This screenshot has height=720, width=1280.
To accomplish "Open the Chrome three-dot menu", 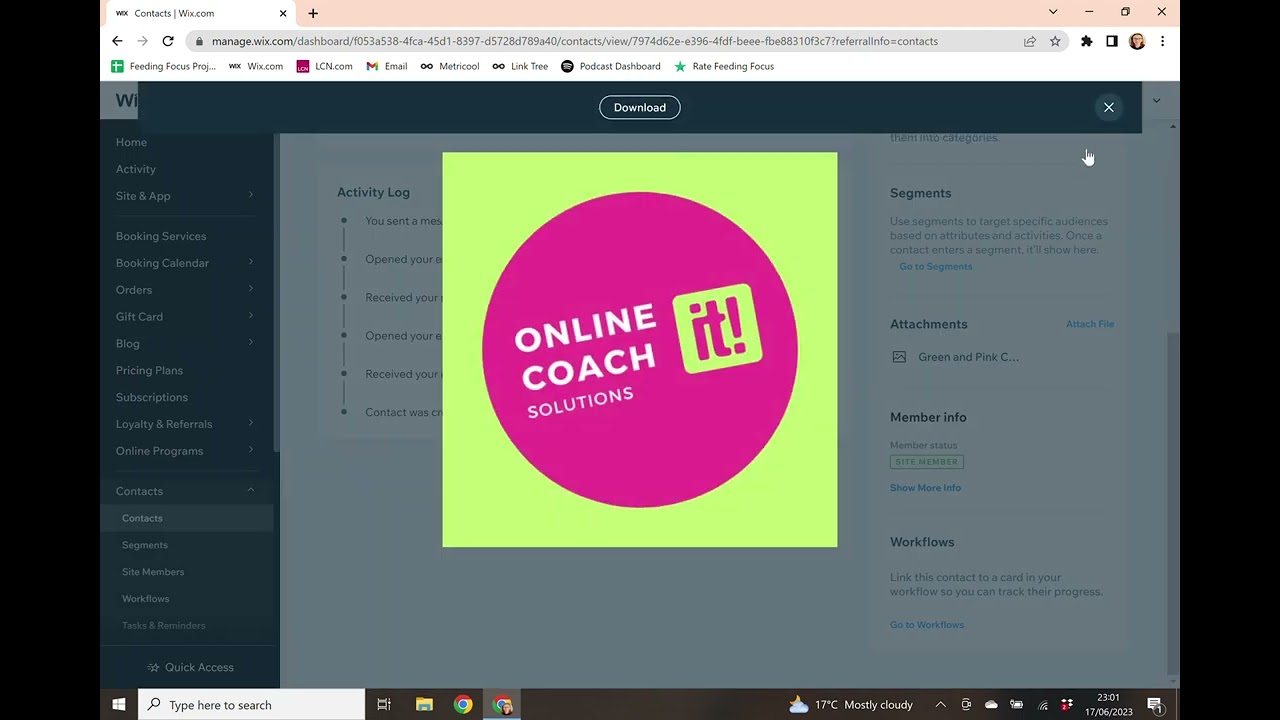I will pos(1162,41).
